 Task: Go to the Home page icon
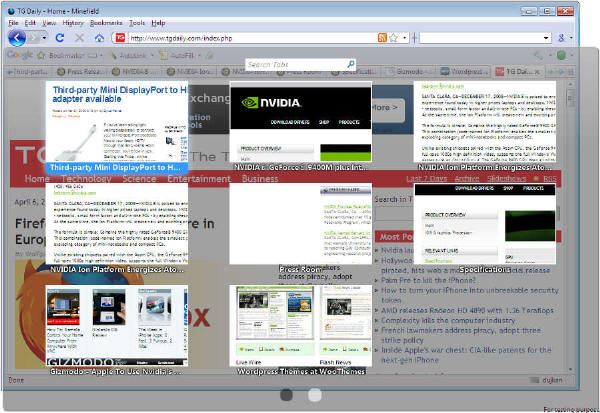(99, 38)
